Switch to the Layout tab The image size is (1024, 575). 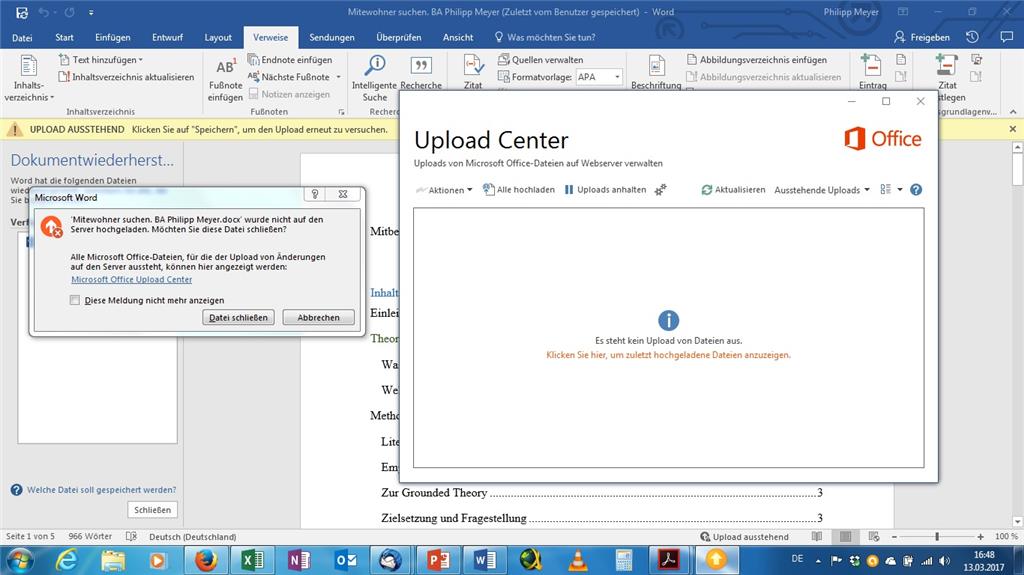point(217,37)
